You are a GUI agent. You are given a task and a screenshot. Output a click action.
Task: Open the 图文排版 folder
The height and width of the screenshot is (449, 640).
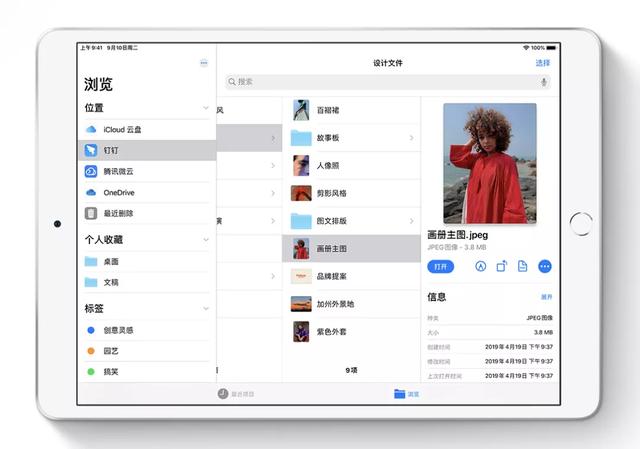click(x=351, y=221)
